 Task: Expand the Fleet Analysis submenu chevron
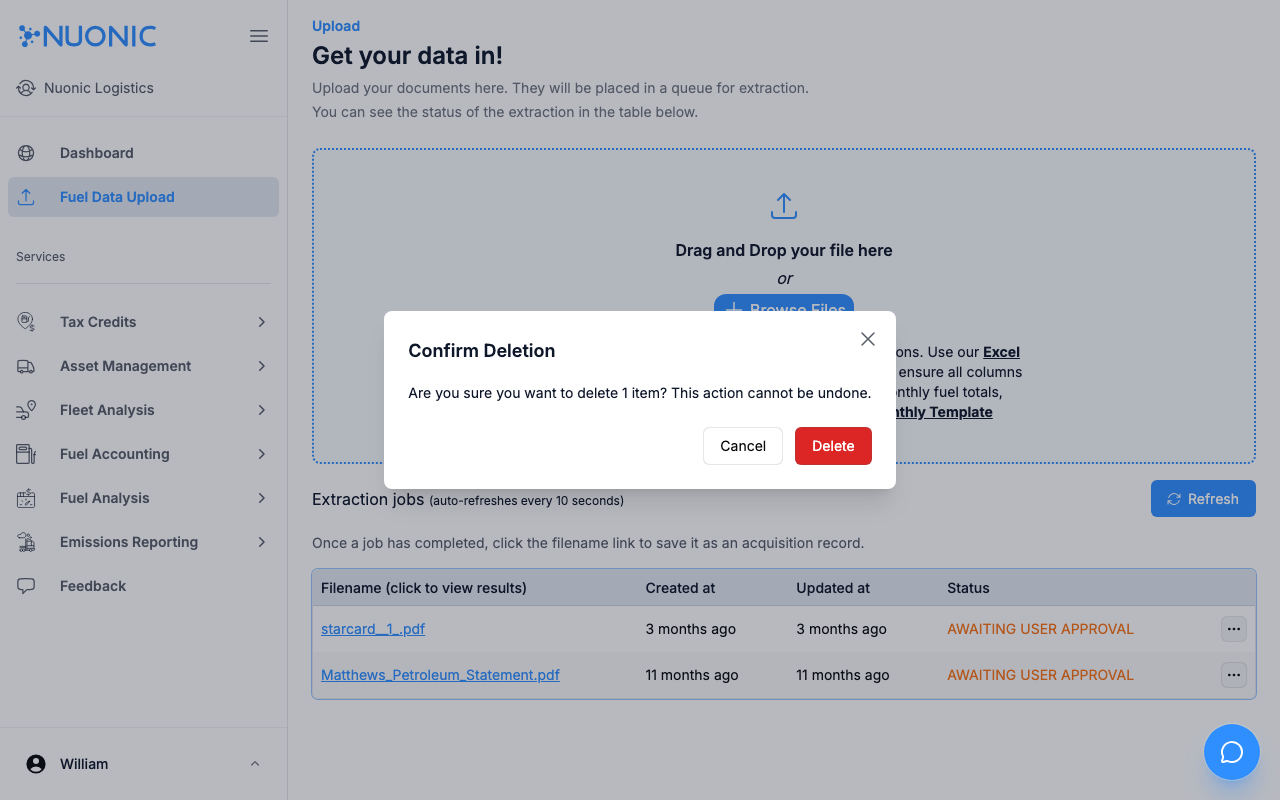point(262,410)
